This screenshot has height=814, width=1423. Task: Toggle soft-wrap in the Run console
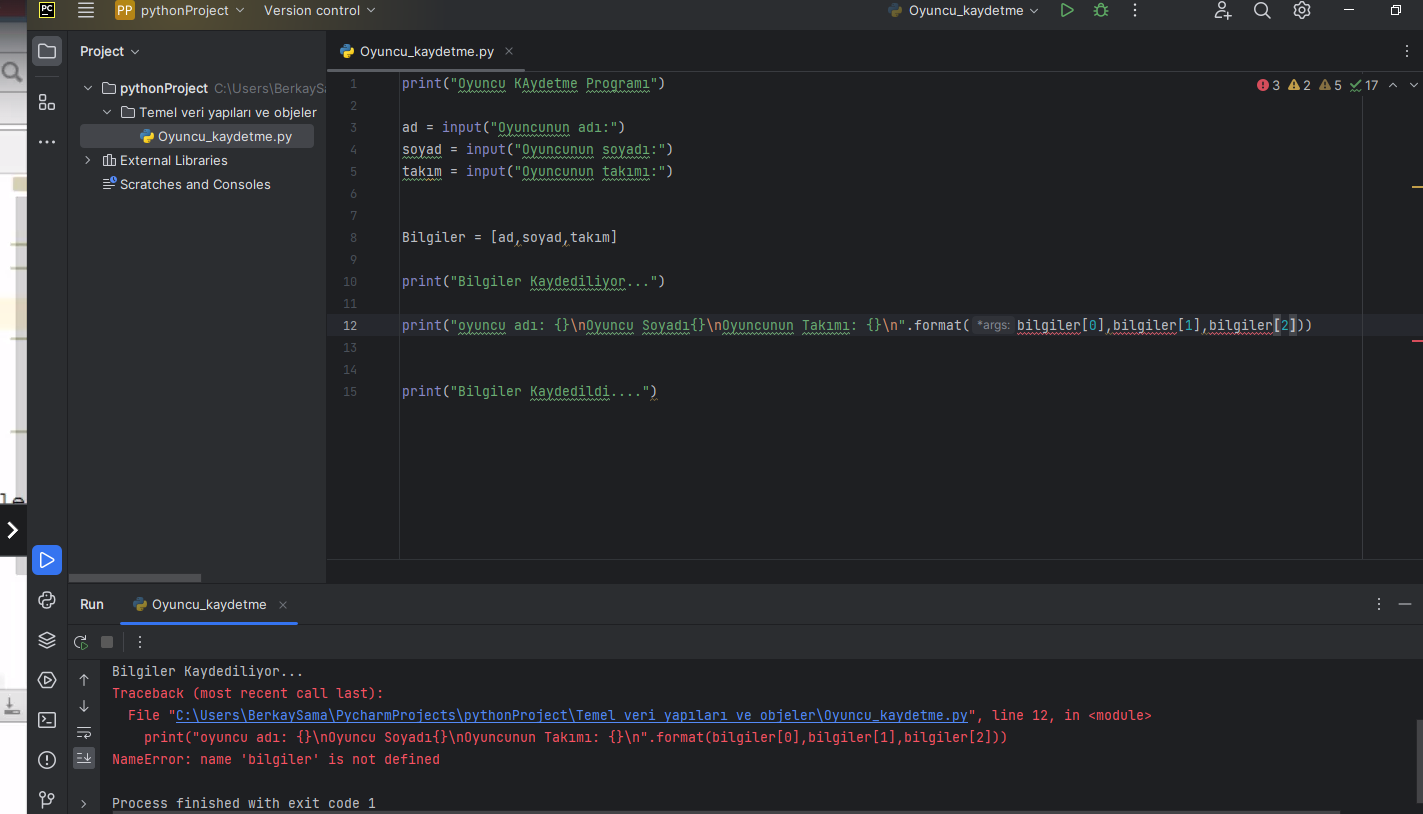pyautogui.click(x=84, y=733)
